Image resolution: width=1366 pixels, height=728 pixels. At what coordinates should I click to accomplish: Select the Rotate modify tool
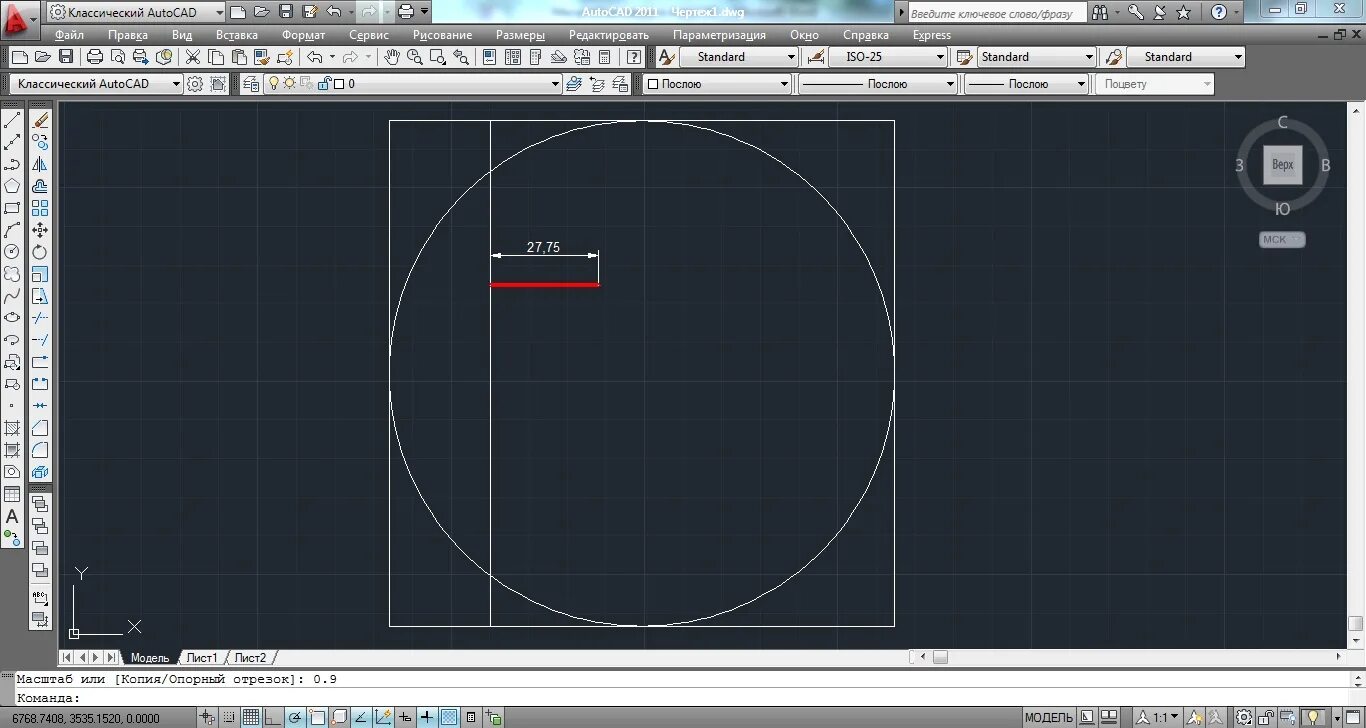(x=40, y=252)
